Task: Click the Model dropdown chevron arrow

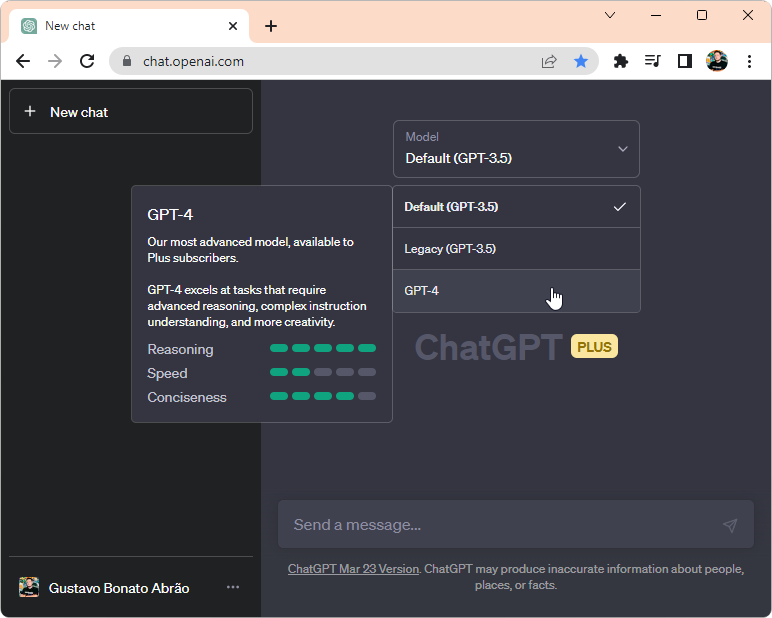Action: [623, 149]
